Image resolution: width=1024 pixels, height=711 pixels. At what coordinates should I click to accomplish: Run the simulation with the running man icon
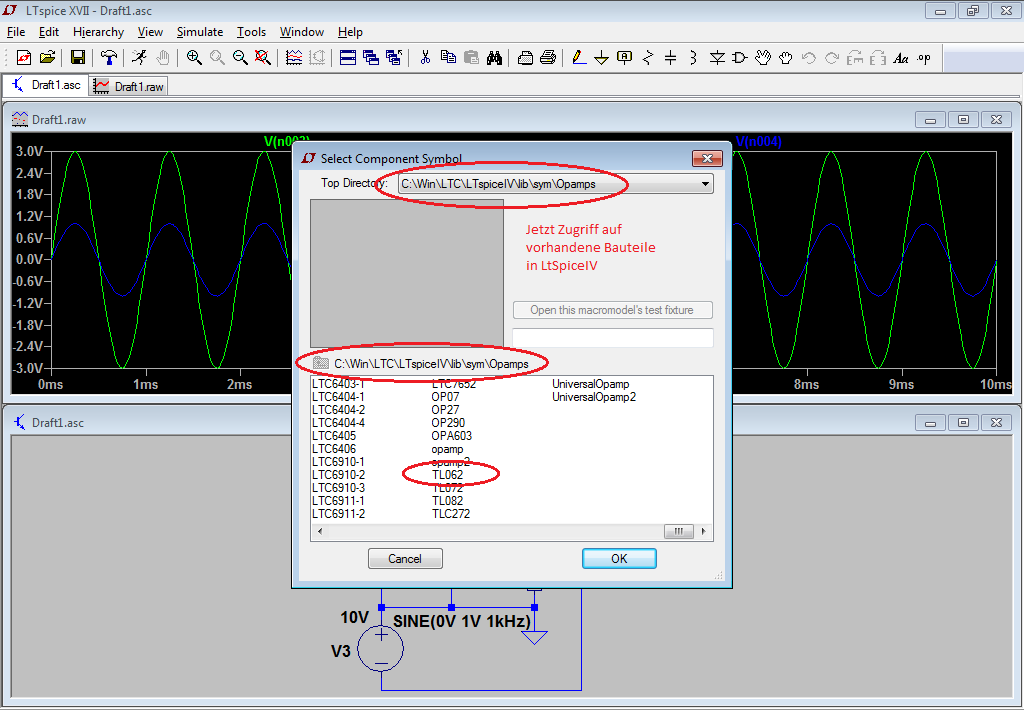[x=138, y=58]
